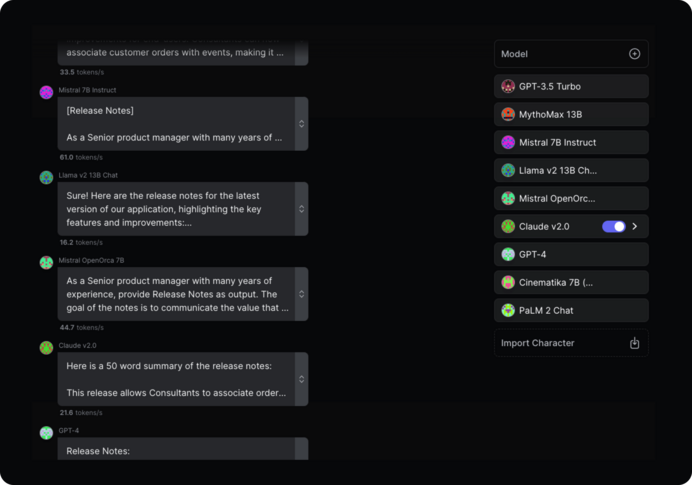Screen dimensions: 692x485
Task: Click the 16.2 tokens/s text
Action: [81, 242]
